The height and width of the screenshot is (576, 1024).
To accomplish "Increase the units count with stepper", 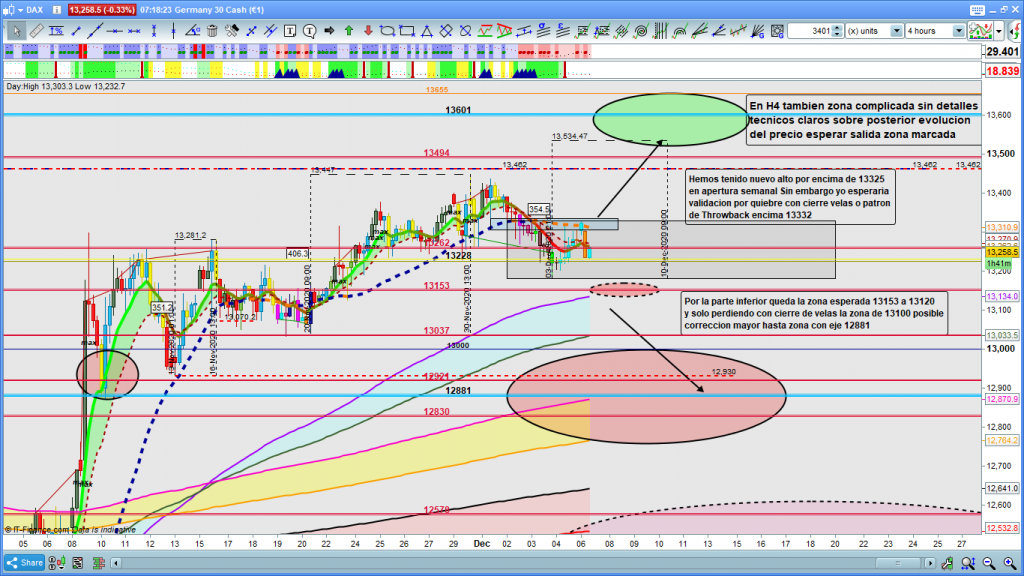I will (x=836, y=28).
